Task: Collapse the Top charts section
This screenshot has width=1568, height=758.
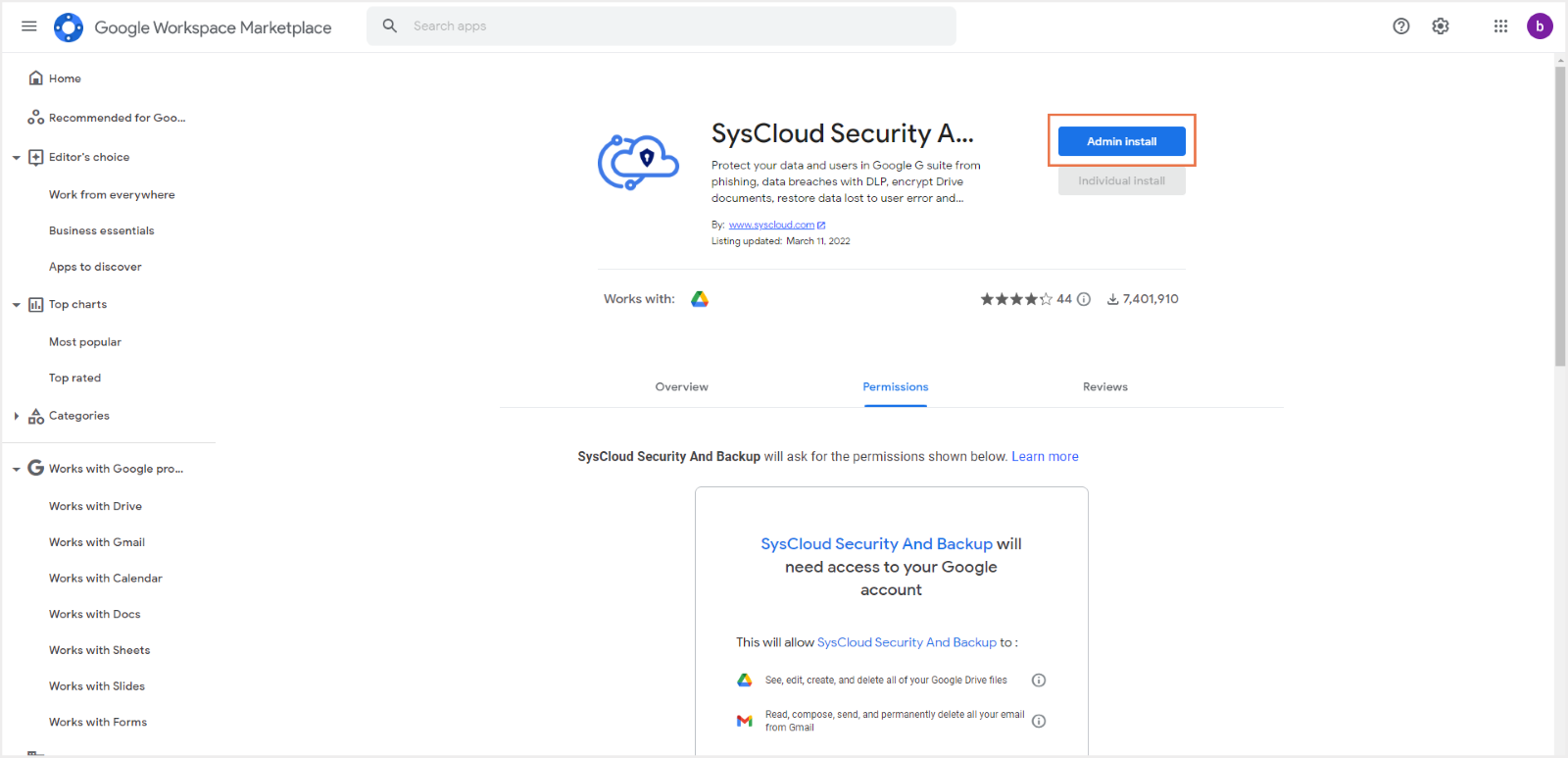Action: point(16,305)
